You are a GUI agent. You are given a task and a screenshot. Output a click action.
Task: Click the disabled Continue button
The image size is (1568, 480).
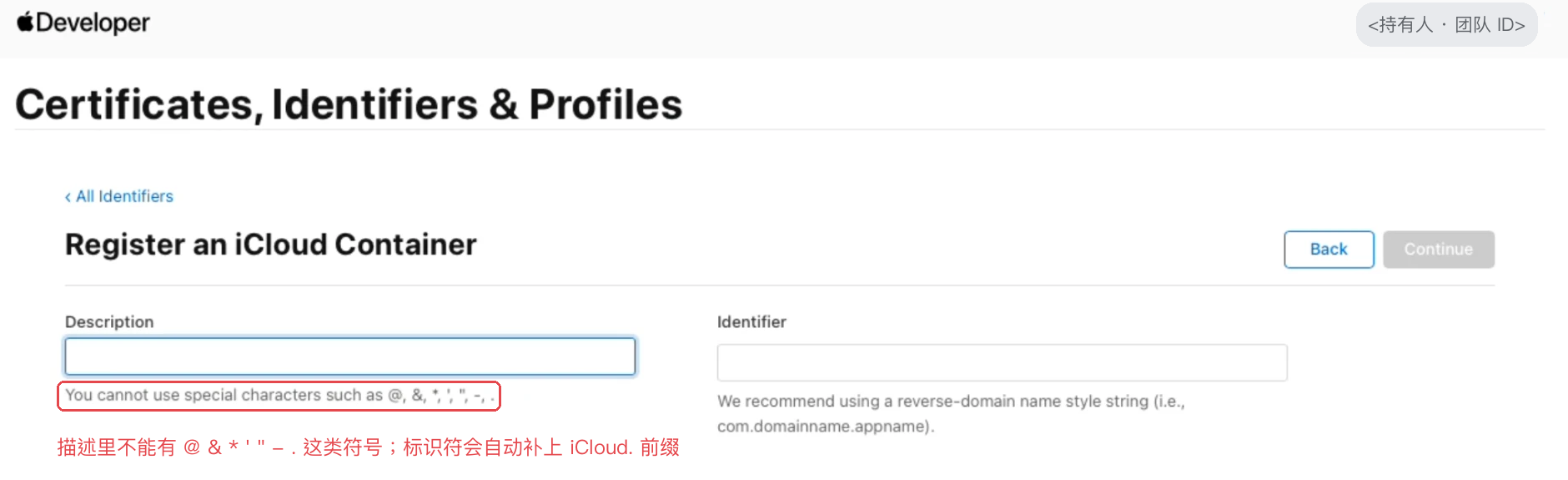[1439, 250]
